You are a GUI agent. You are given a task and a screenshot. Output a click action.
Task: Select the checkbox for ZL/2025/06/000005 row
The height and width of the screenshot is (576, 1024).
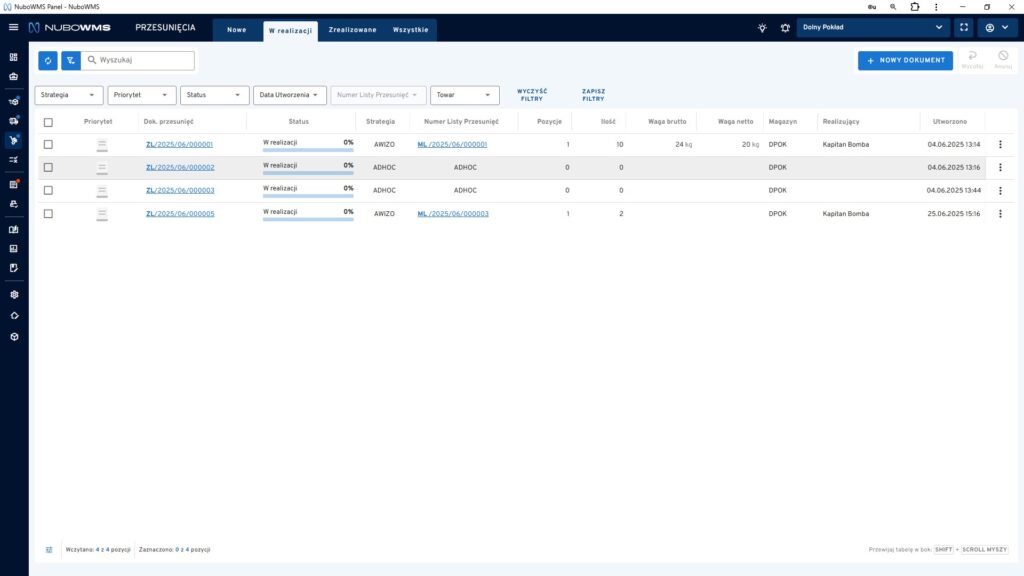click(48, 213)
